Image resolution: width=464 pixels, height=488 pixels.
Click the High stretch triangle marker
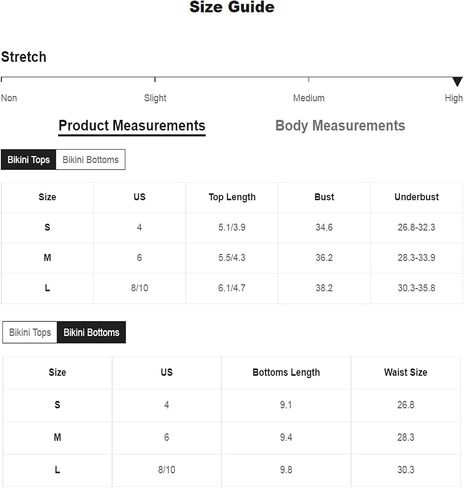(x=457, y=81)
